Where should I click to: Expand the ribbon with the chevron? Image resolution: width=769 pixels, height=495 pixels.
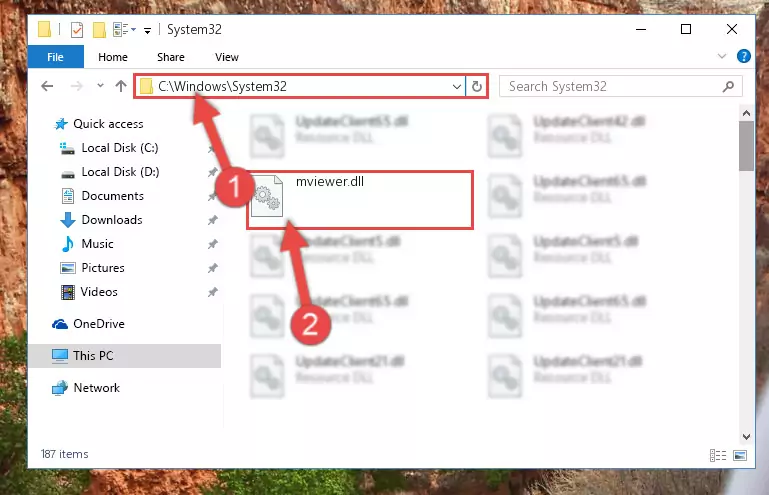pos(721,56)
